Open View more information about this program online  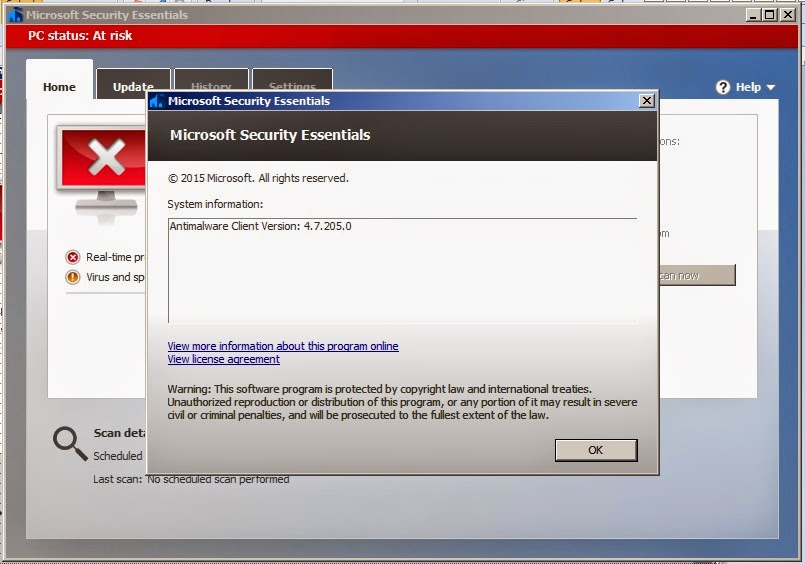[283, 346]
